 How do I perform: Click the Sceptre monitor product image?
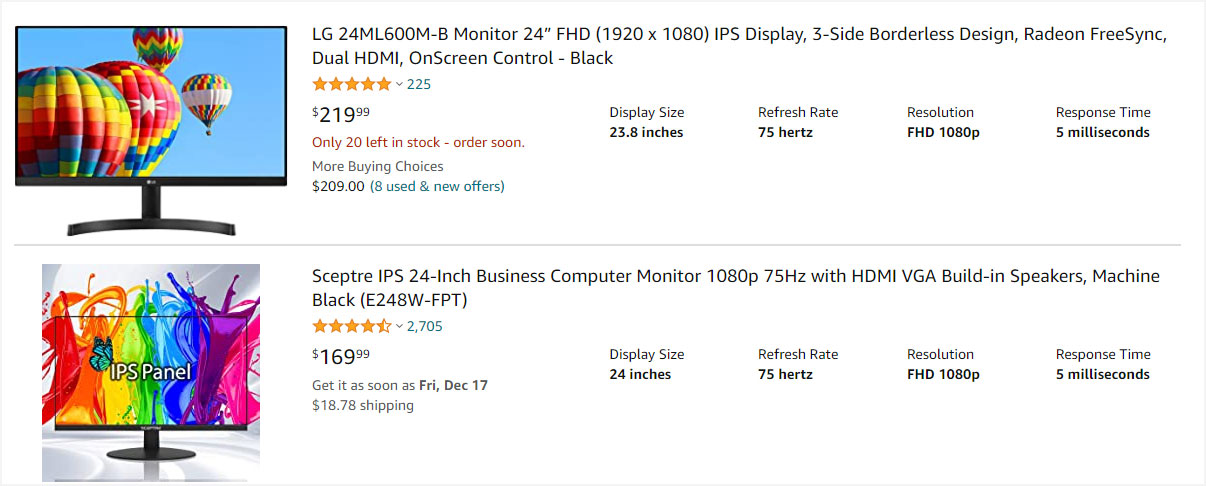[151, 373]
